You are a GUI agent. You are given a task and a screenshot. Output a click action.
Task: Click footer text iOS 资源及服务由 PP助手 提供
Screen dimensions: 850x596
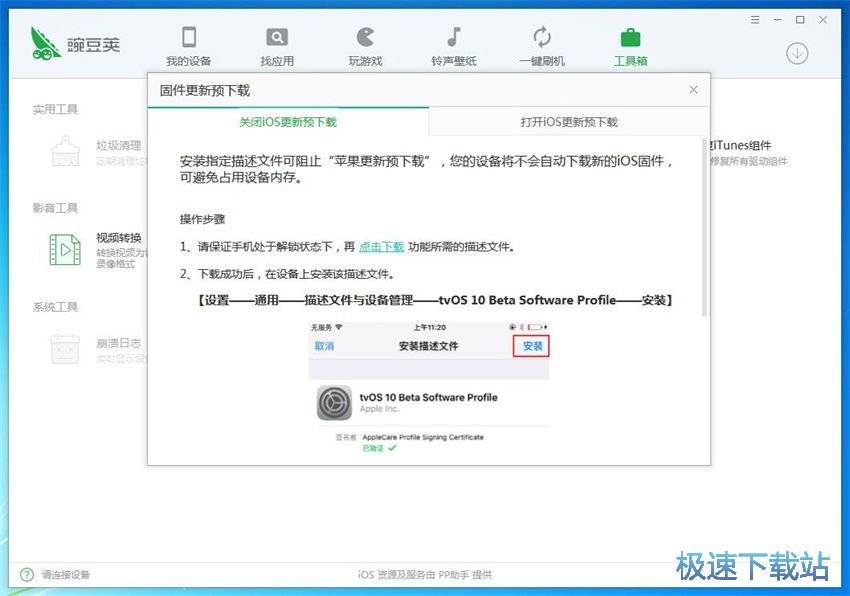[424, 574]
